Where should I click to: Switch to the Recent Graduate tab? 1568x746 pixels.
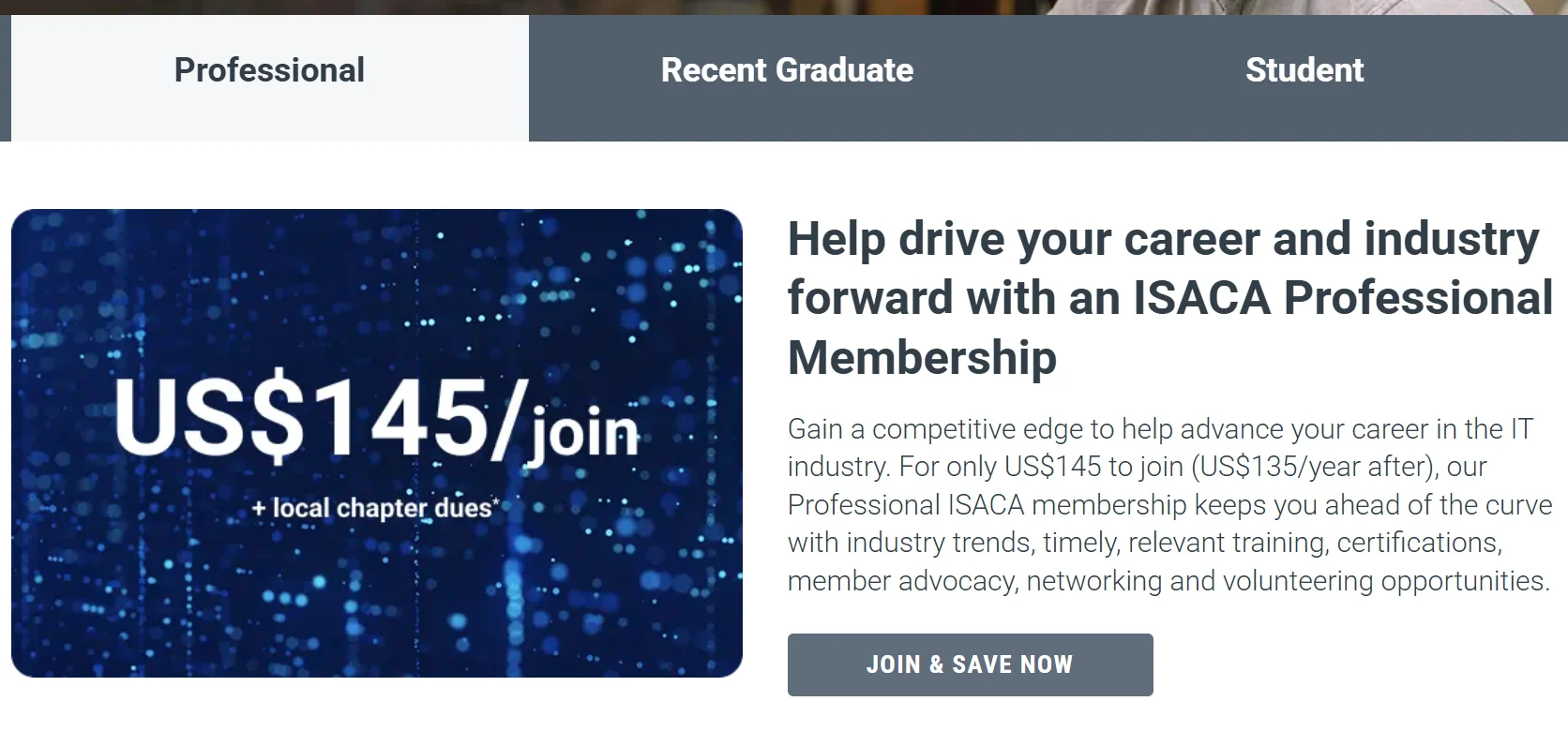coord(787,71)
